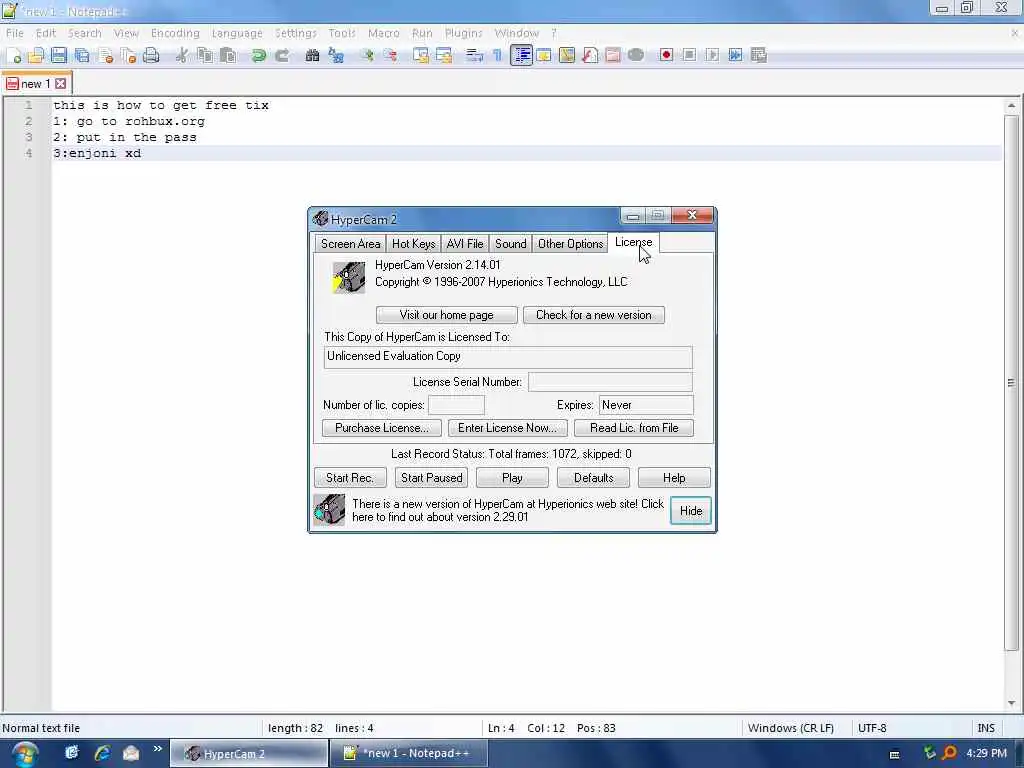This screenshot has width=1024, height=768.
Task: Click the Synchronize Vertical Scrolling icon
Action: (421, 56)
